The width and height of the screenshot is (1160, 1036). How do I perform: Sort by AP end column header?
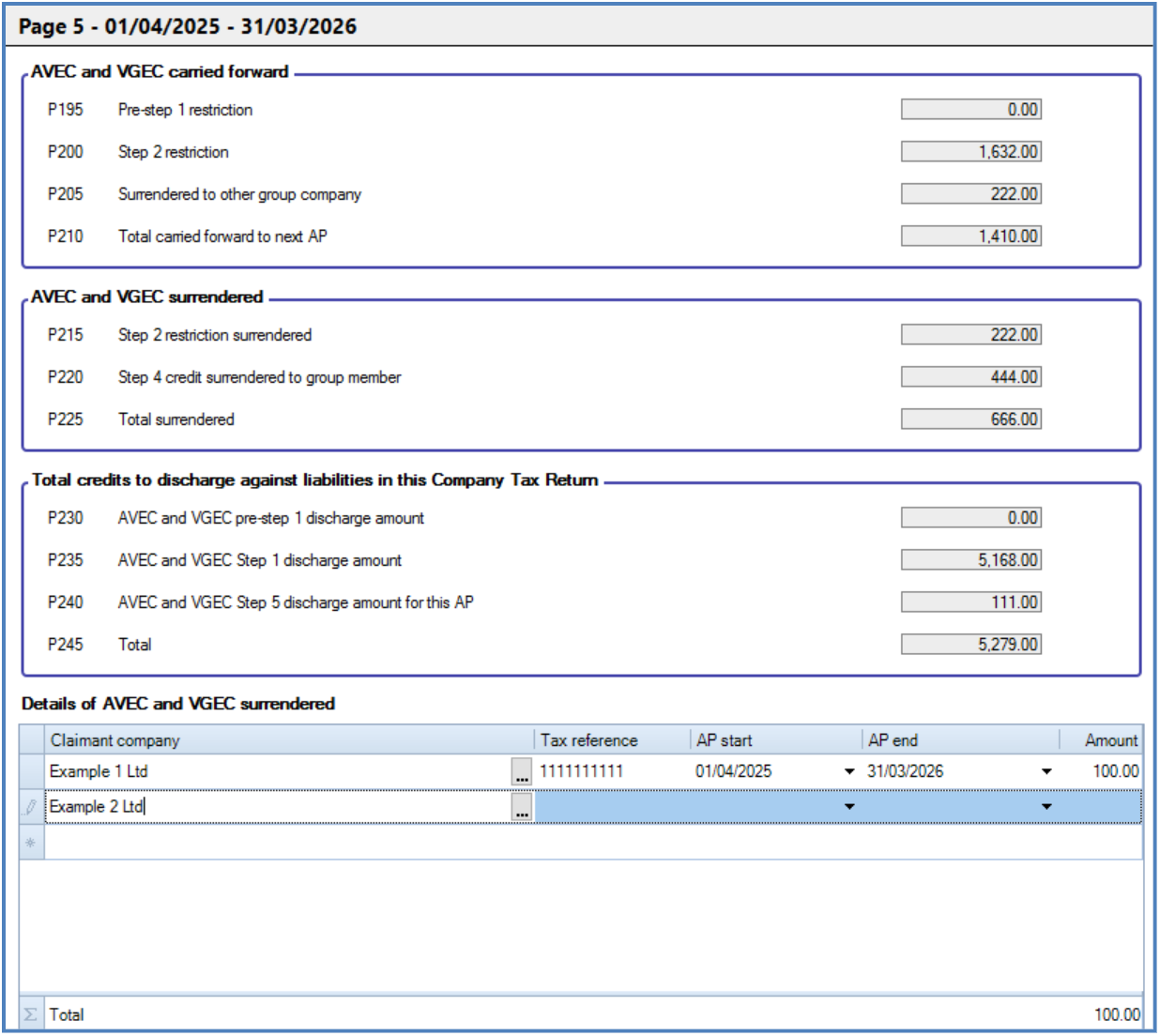[x=960, y=740]
